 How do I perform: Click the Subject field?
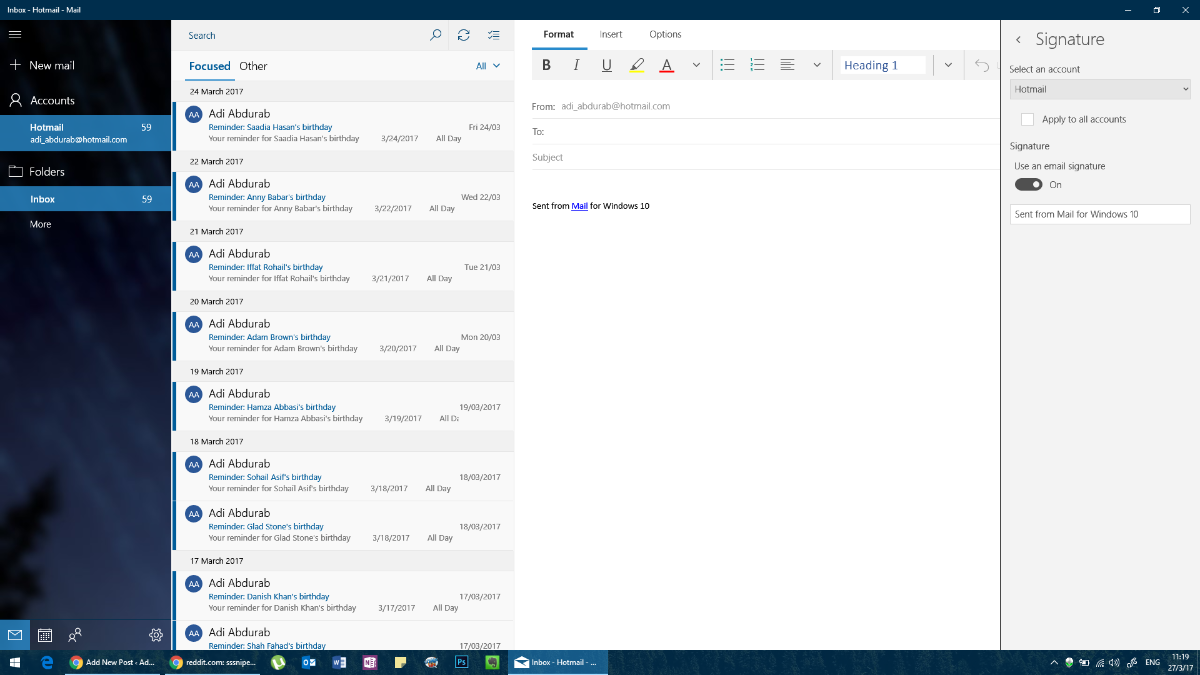(766, 157)
